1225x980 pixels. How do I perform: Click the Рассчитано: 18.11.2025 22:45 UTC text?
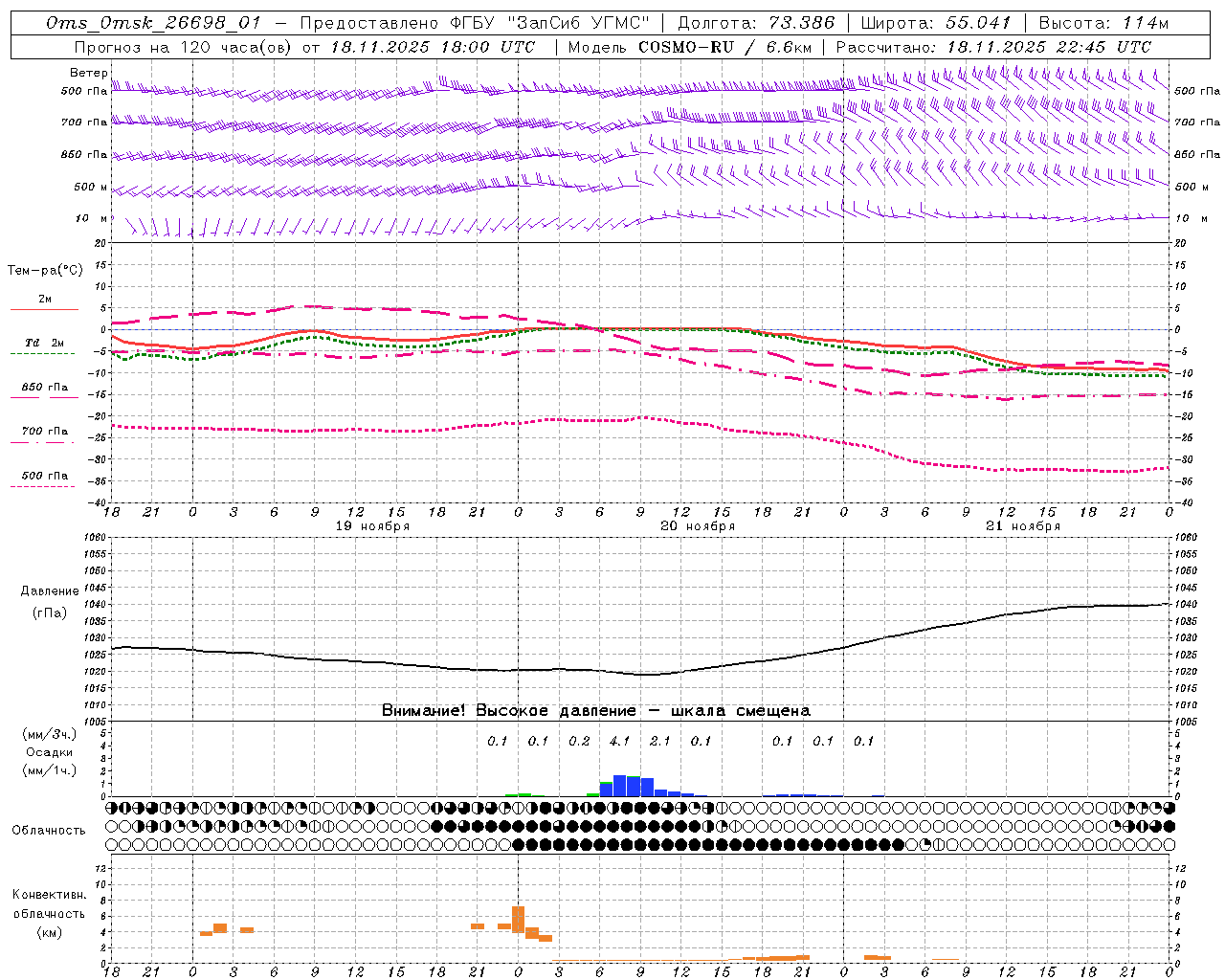993,47
